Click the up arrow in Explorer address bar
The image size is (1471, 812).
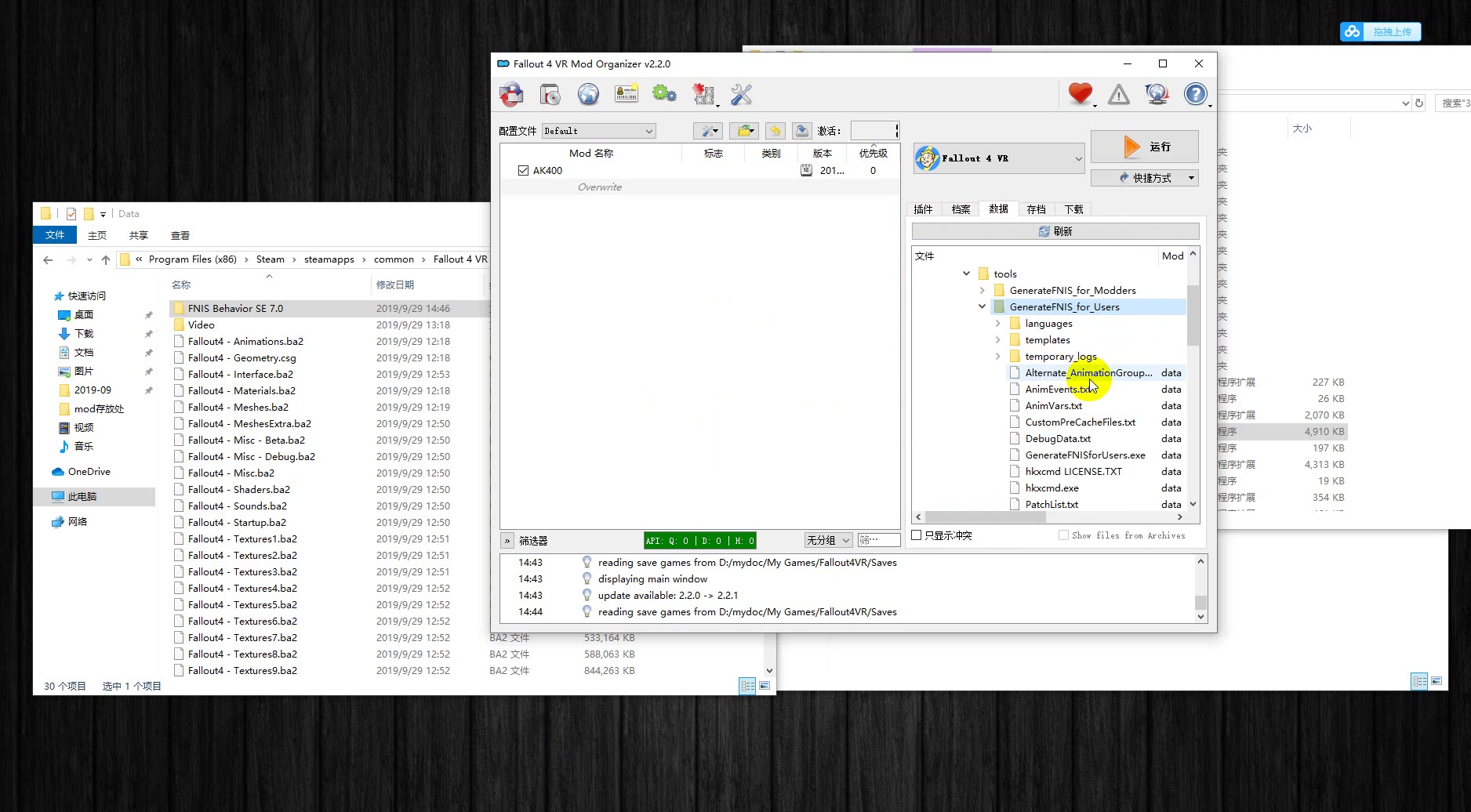coord(106,259)
